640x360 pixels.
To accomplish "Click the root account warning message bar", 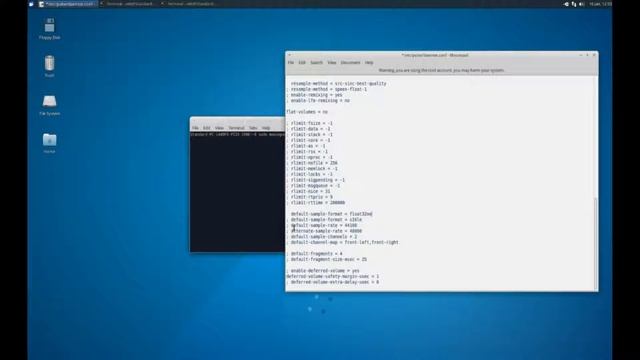I will click(442, 70).
